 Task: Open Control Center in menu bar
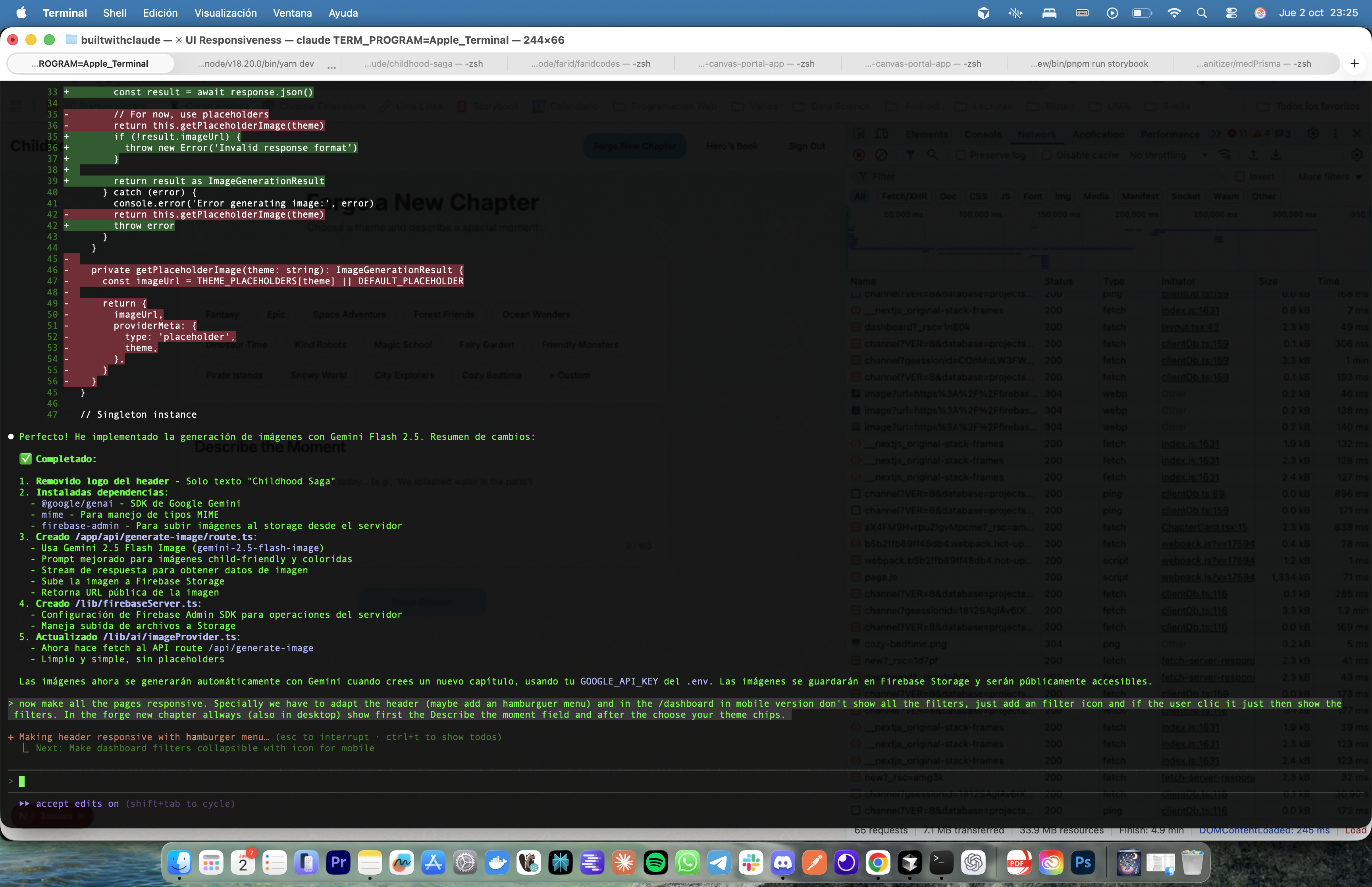pyautogui.click(x=1231, y=13)
